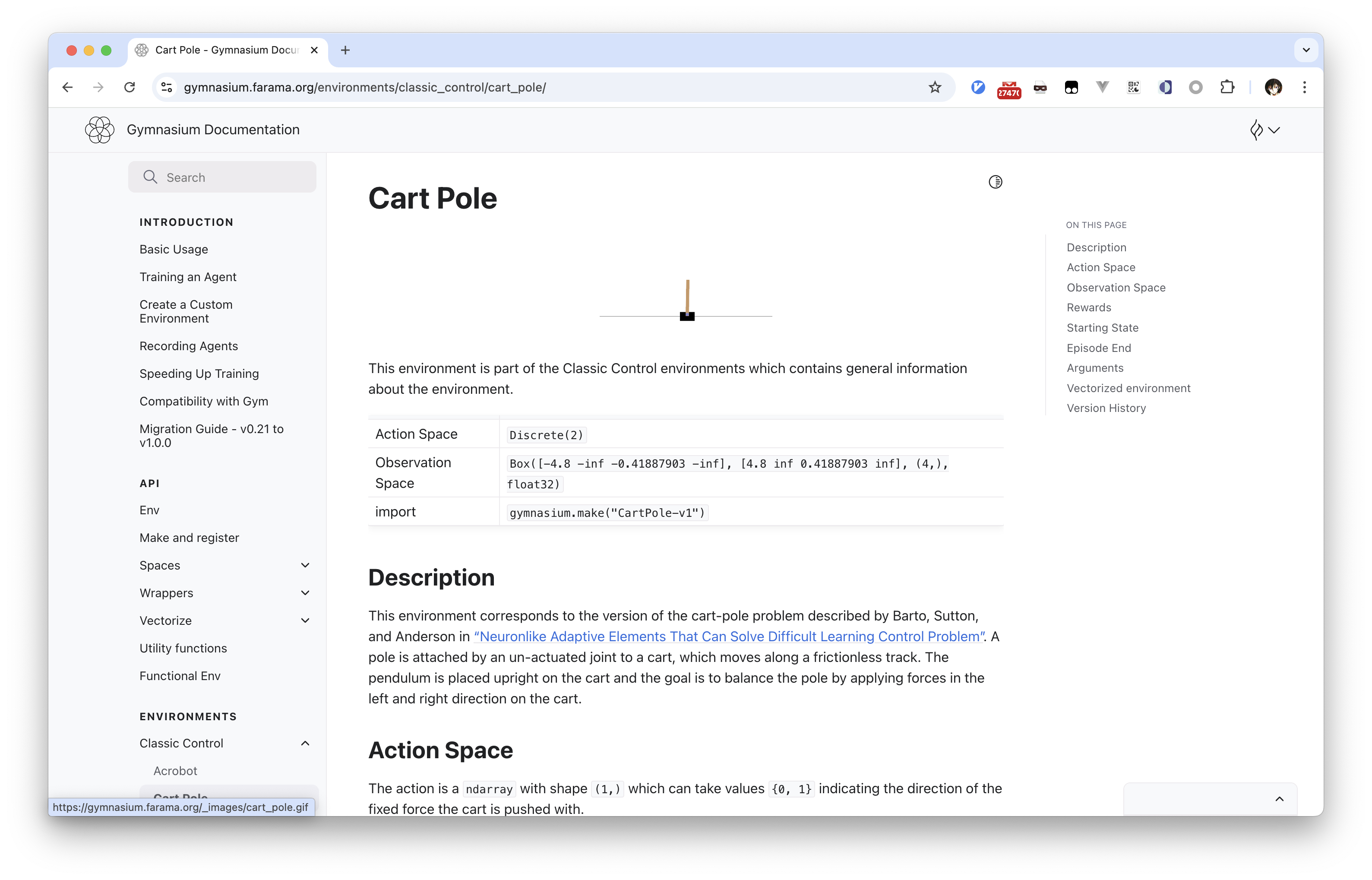This screenshot has width=1372, height=880.
Task: Open the Env API page
Action: [149, 510]
